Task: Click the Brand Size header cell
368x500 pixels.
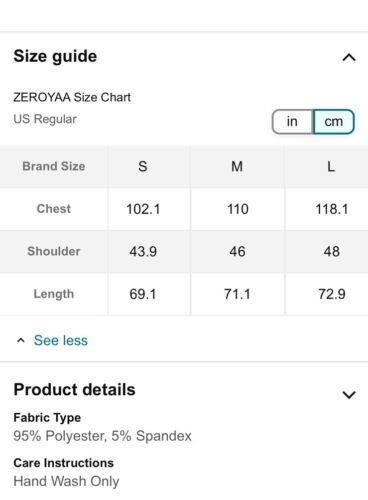Action: tap(54, 166)
